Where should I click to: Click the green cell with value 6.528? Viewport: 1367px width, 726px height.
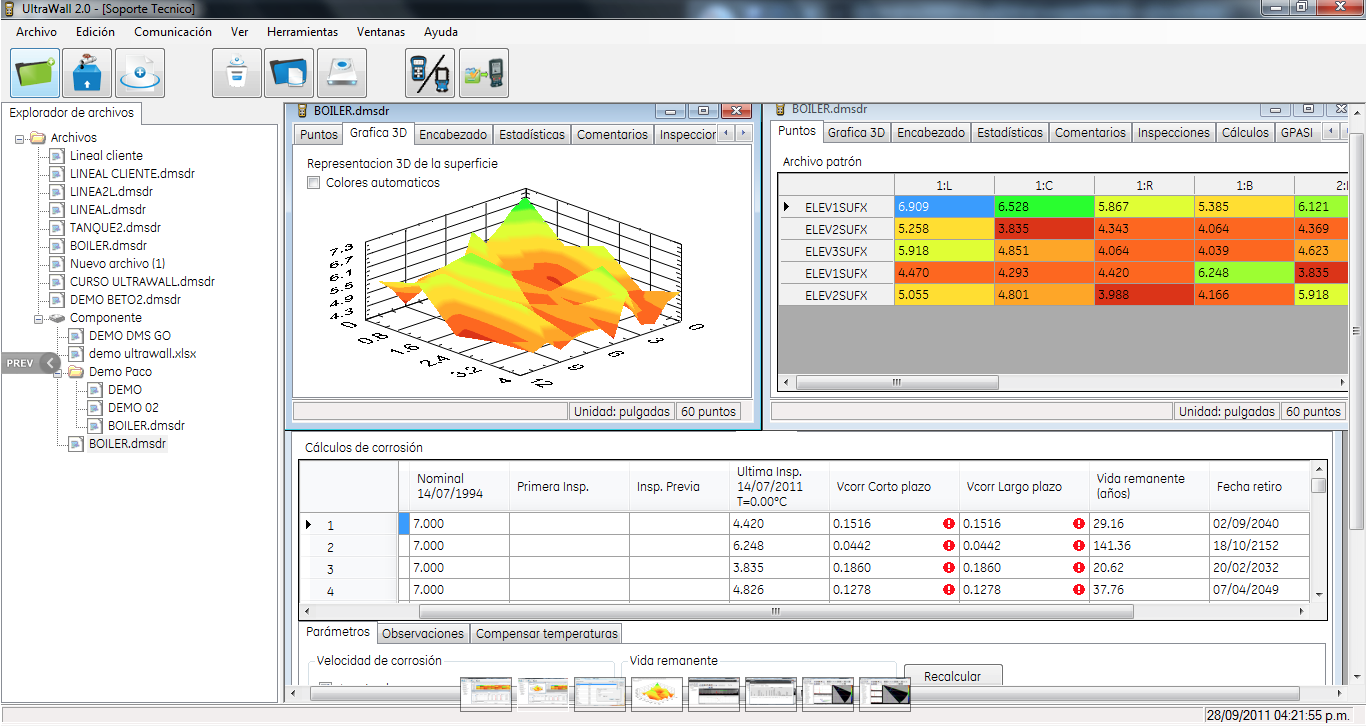1044,207
